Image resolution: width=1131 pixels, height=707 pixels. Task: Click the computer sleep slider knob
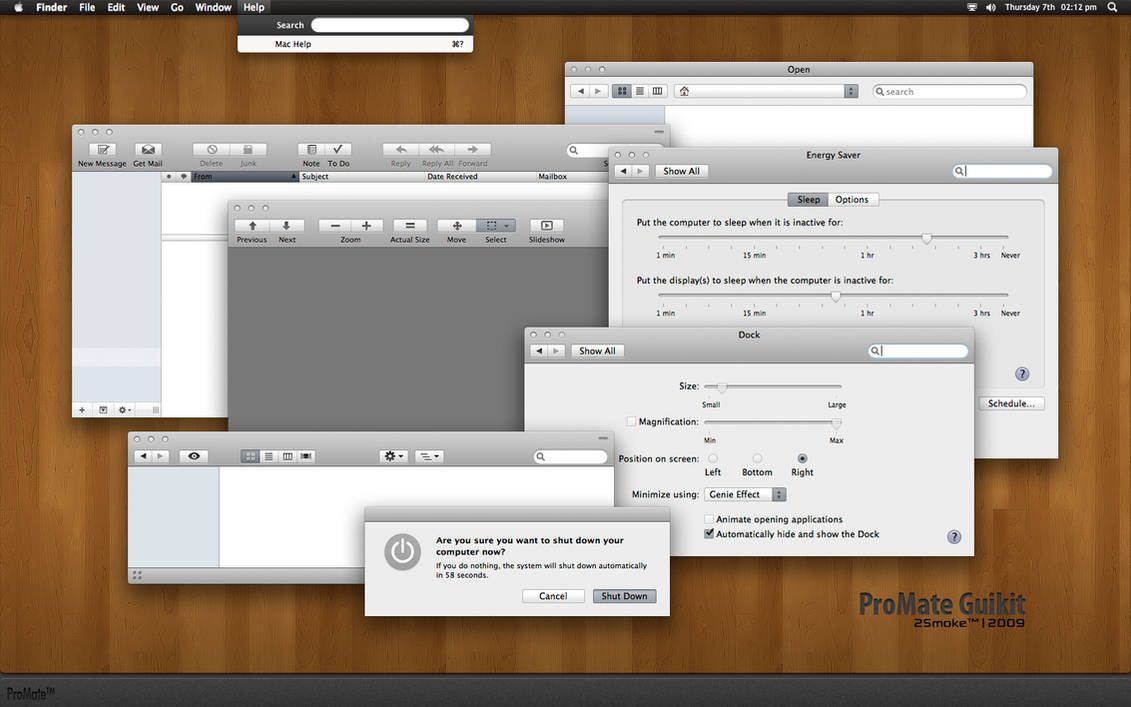click(927, 238)
